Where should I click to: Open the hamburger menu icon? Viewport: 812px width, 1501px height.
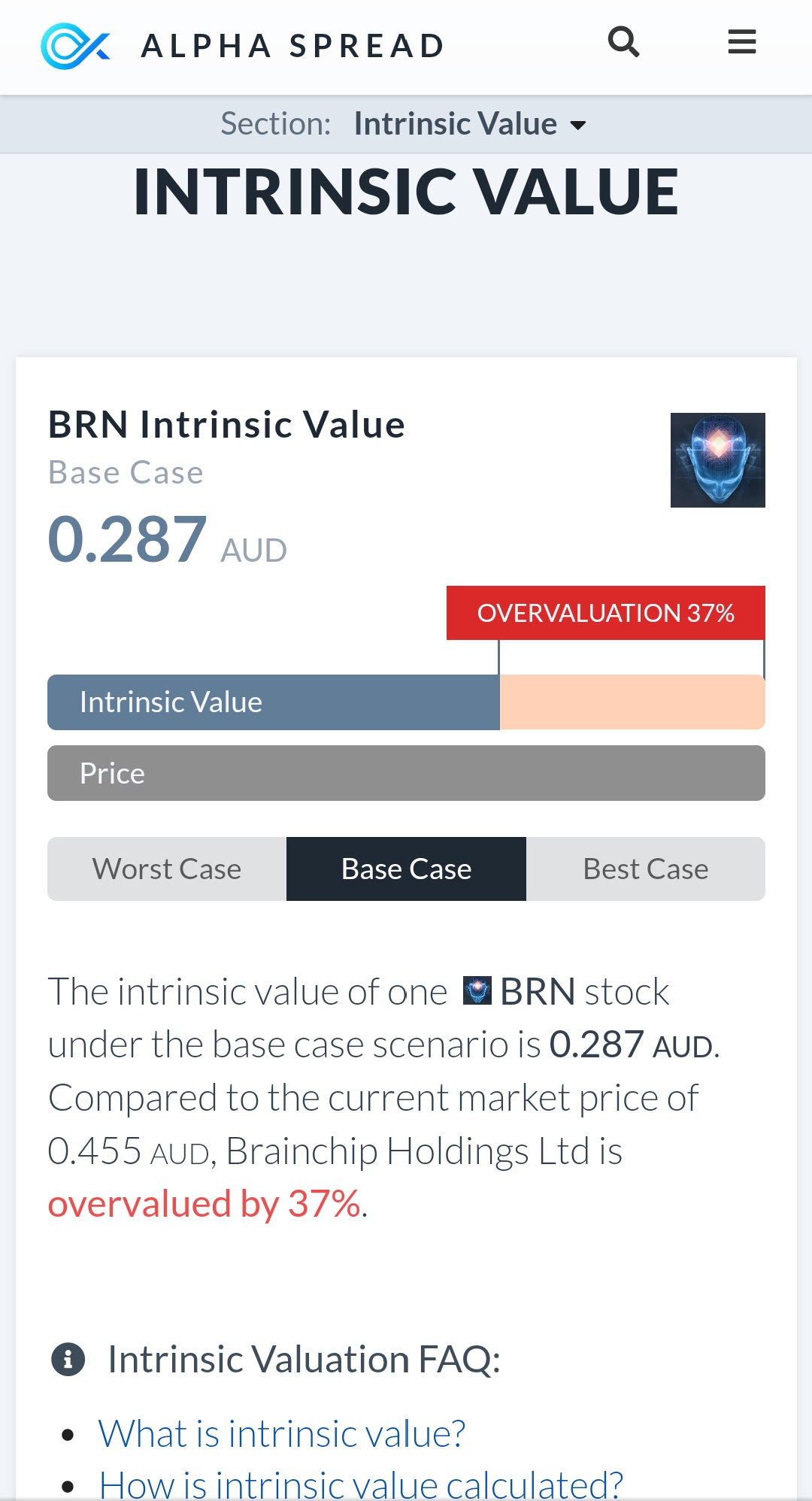[741, 42]
